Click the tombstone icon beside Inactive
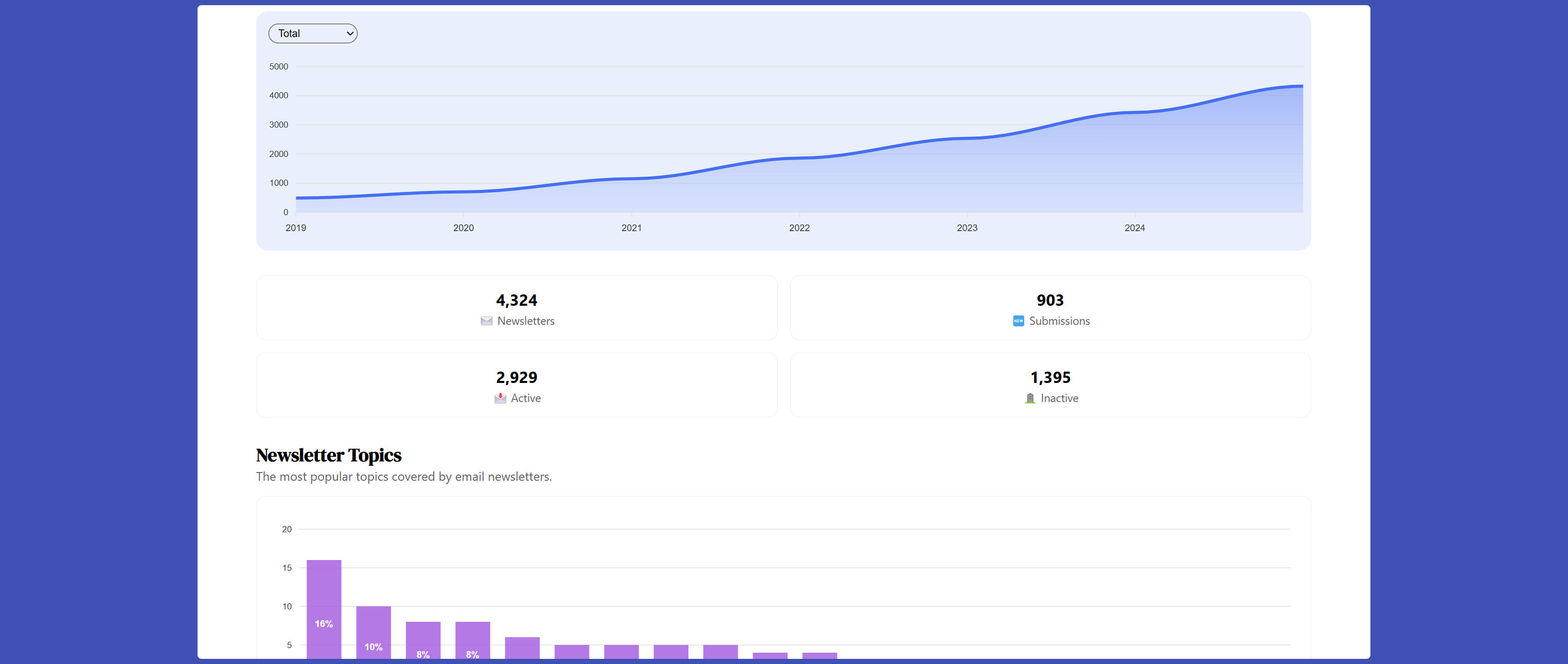Viewport: 1568px width, 664px height. [1030, 398]
